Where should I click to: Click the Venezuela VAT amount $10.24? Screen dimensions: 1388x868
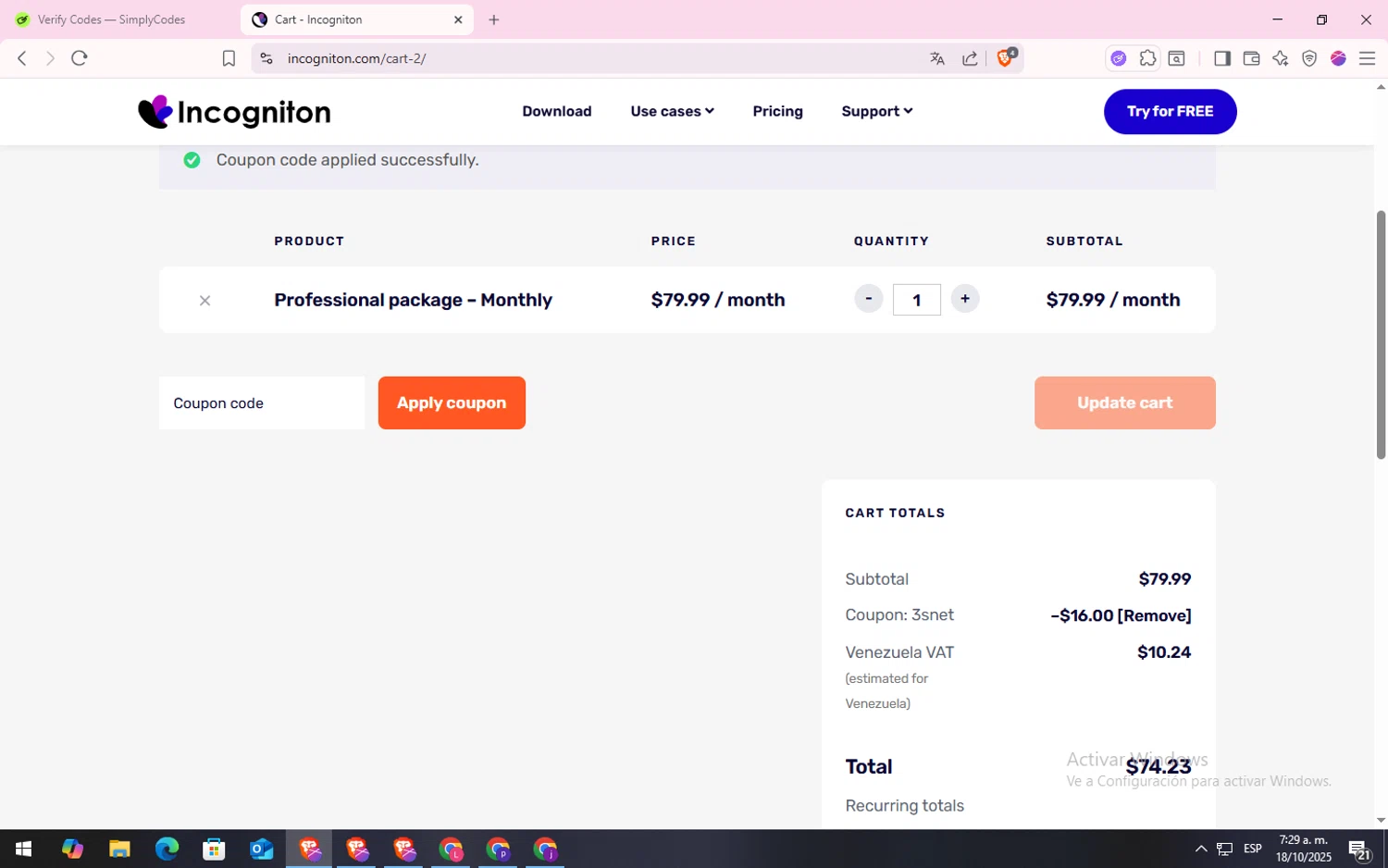[1164, 652]
